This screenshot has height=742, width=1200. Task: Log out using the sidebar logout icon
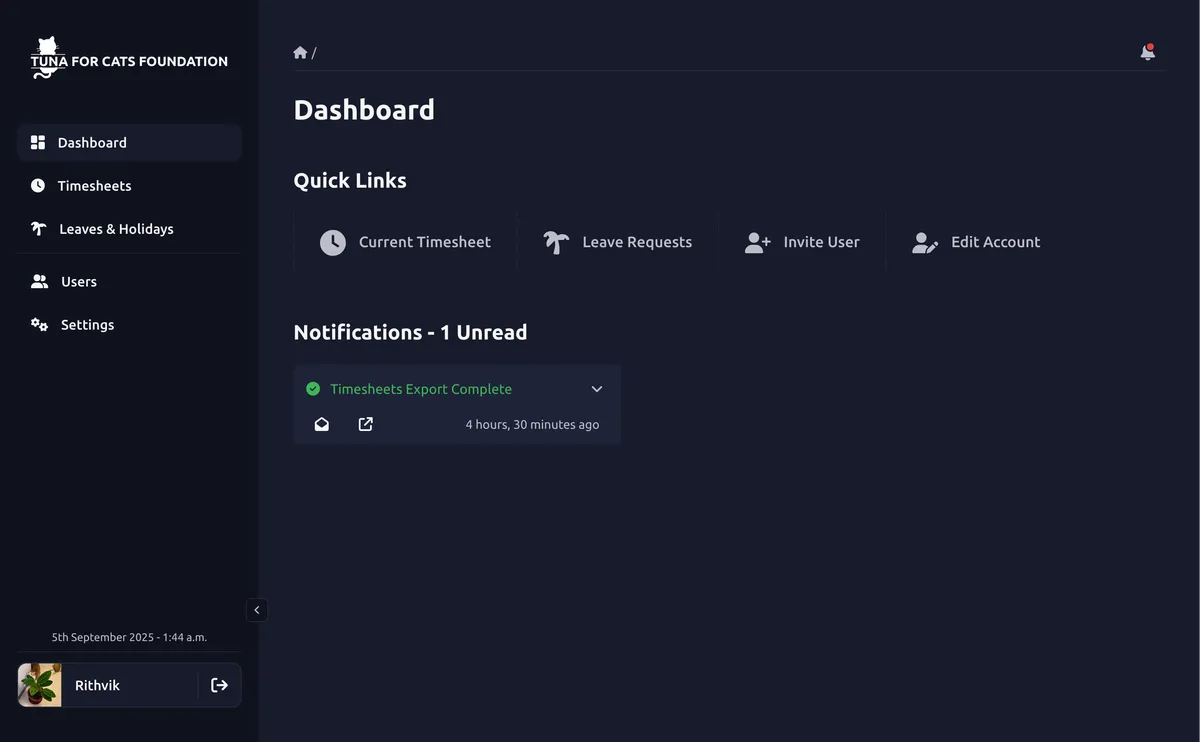click(x=219, y=685)
